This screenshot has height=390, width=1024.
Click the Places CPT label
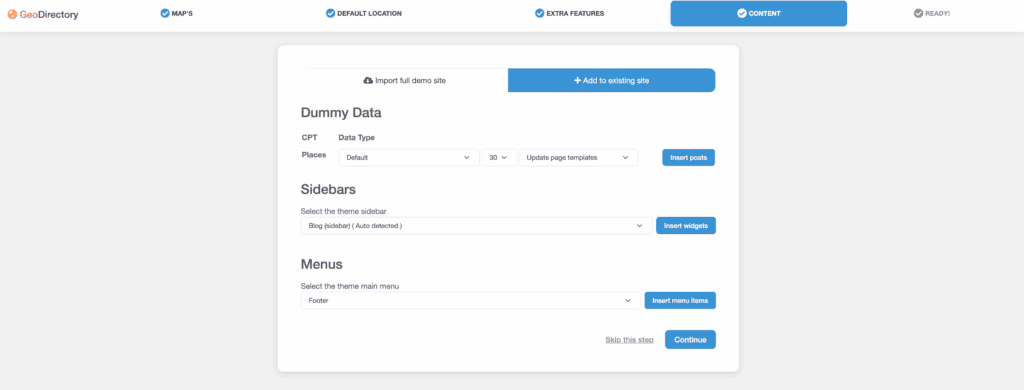[x=313, y=155]
